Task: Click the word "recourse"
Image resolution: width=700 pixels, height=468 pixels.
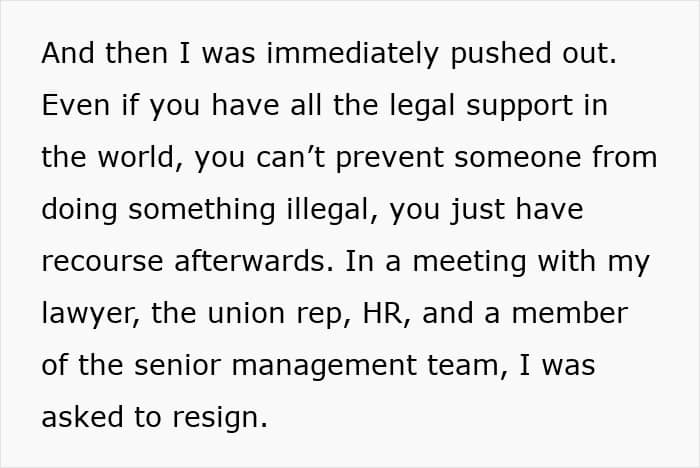Action: coord(102,262)
